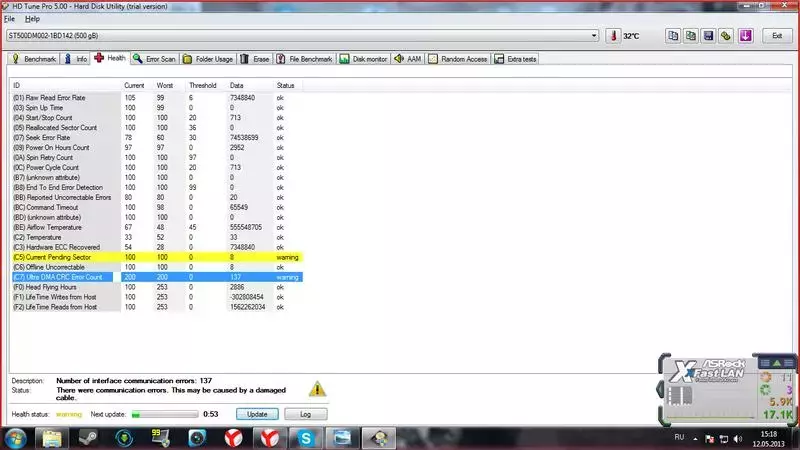The width and height of the screenshot is (800, 450).
Task: Open the Erase tab
Action: [x=255, y=59]
